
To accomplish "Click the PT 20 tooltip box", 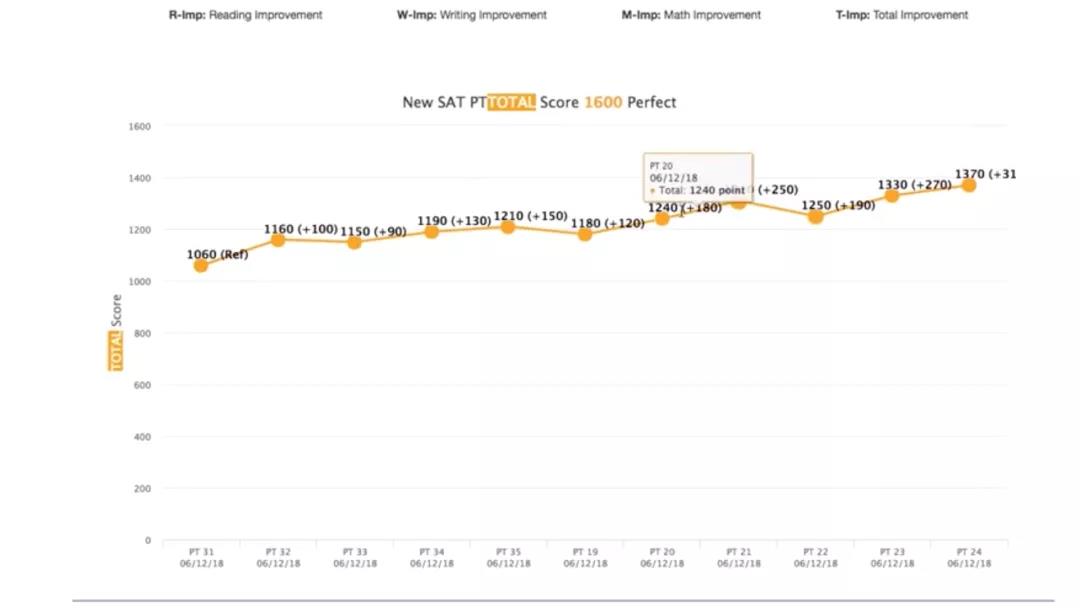I will point(698,177).
